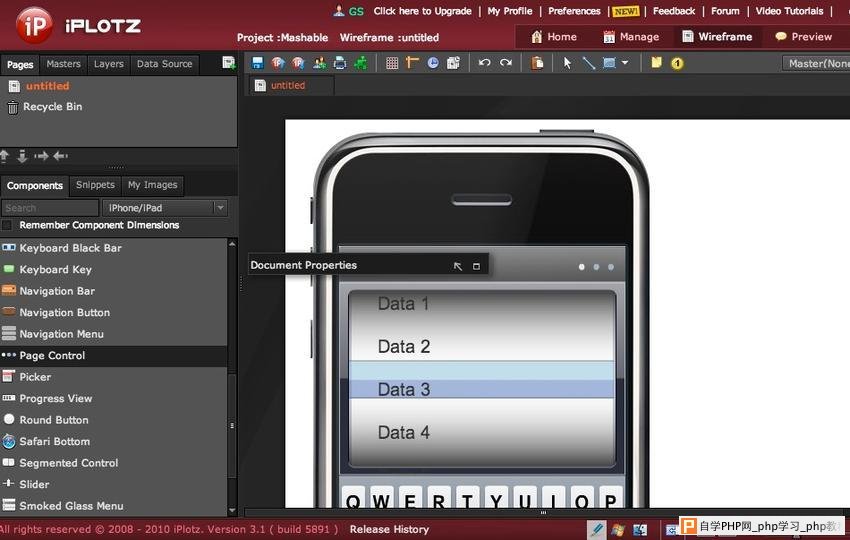Click the outdent page left arrow

(60, 156)
